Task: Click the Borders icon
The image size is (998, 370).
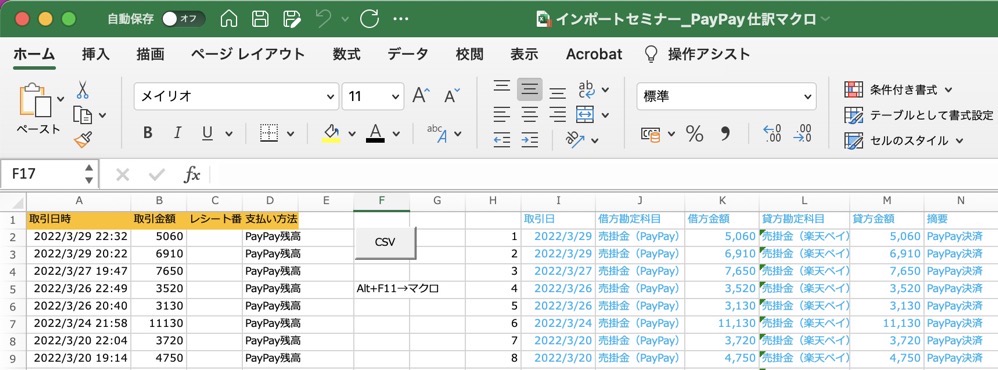Action: tap(269, 133)
